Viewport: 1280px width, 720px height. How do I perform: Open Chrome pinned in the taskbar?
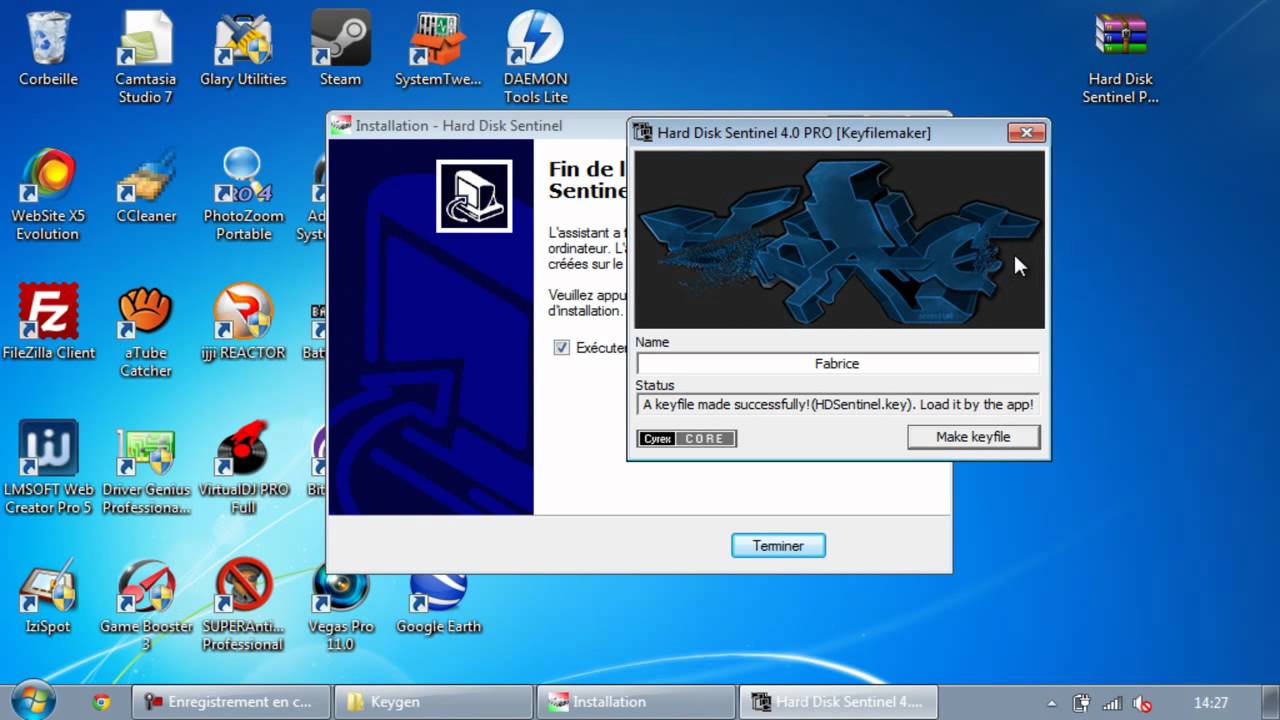click(x=101, y=702)
